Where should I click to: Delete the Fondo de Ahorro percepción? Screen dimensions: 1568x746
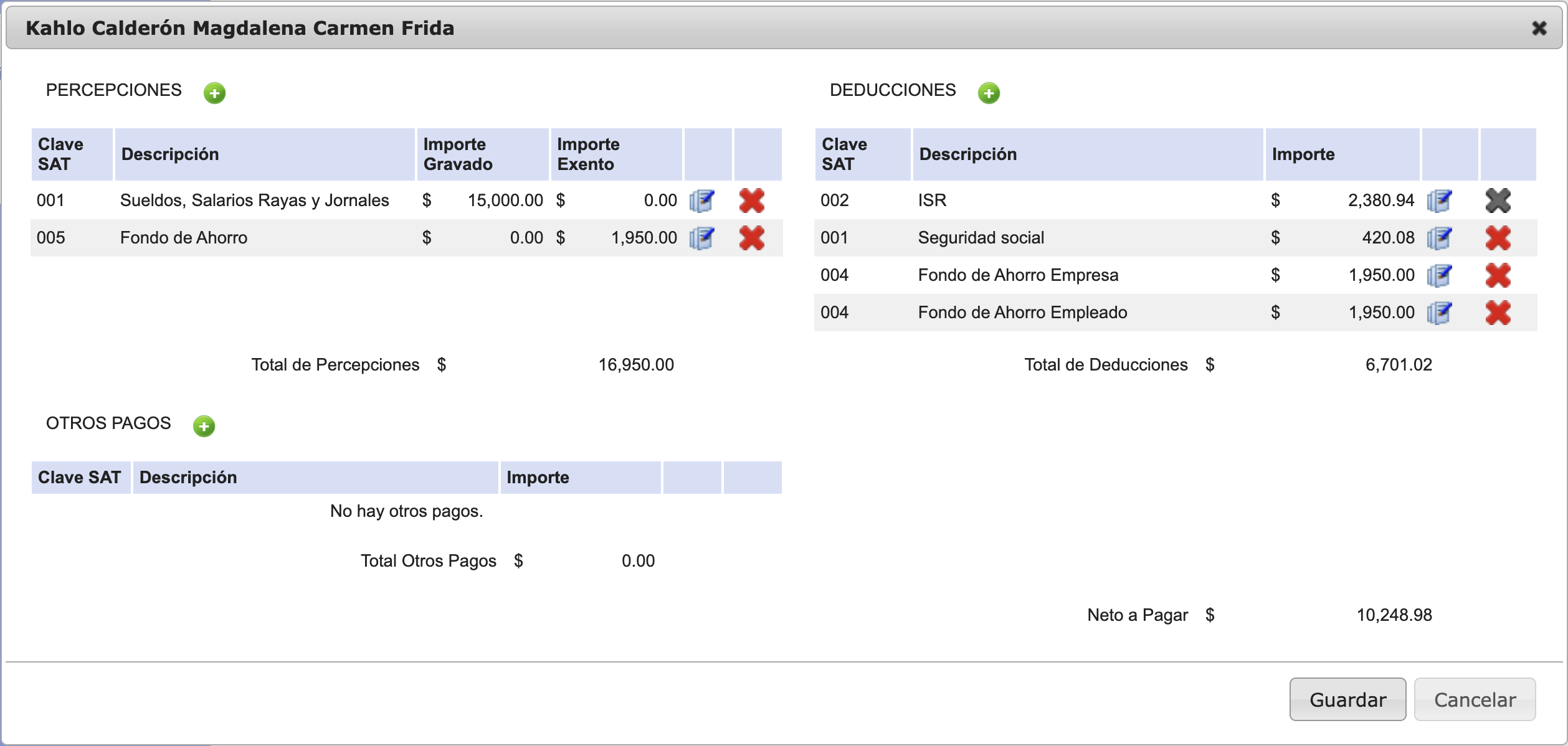click(x=751, y=238)
